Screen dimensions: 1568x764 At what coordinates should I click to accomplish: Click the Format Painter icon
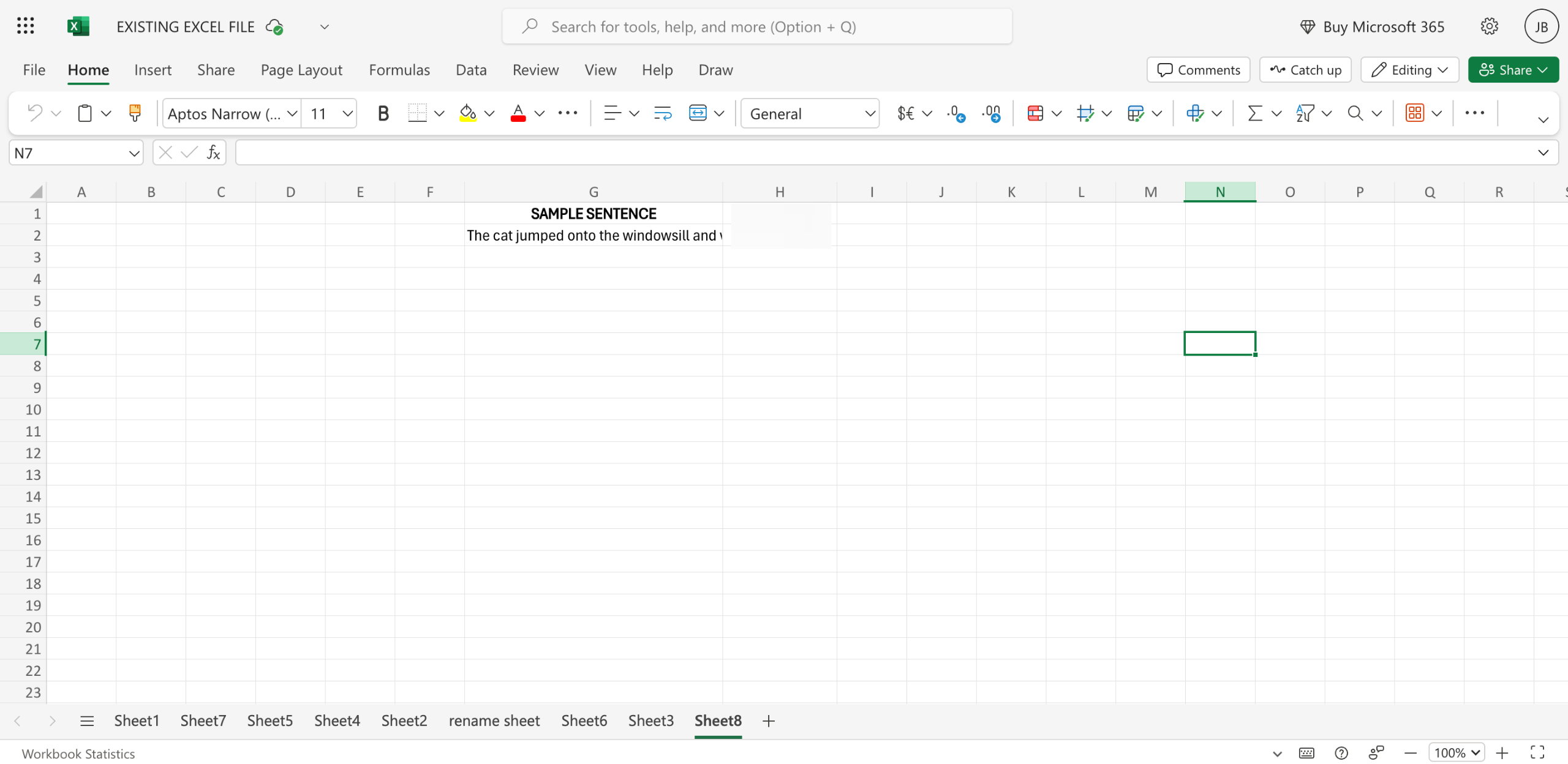pyautogui.click(x=135, y=113)
